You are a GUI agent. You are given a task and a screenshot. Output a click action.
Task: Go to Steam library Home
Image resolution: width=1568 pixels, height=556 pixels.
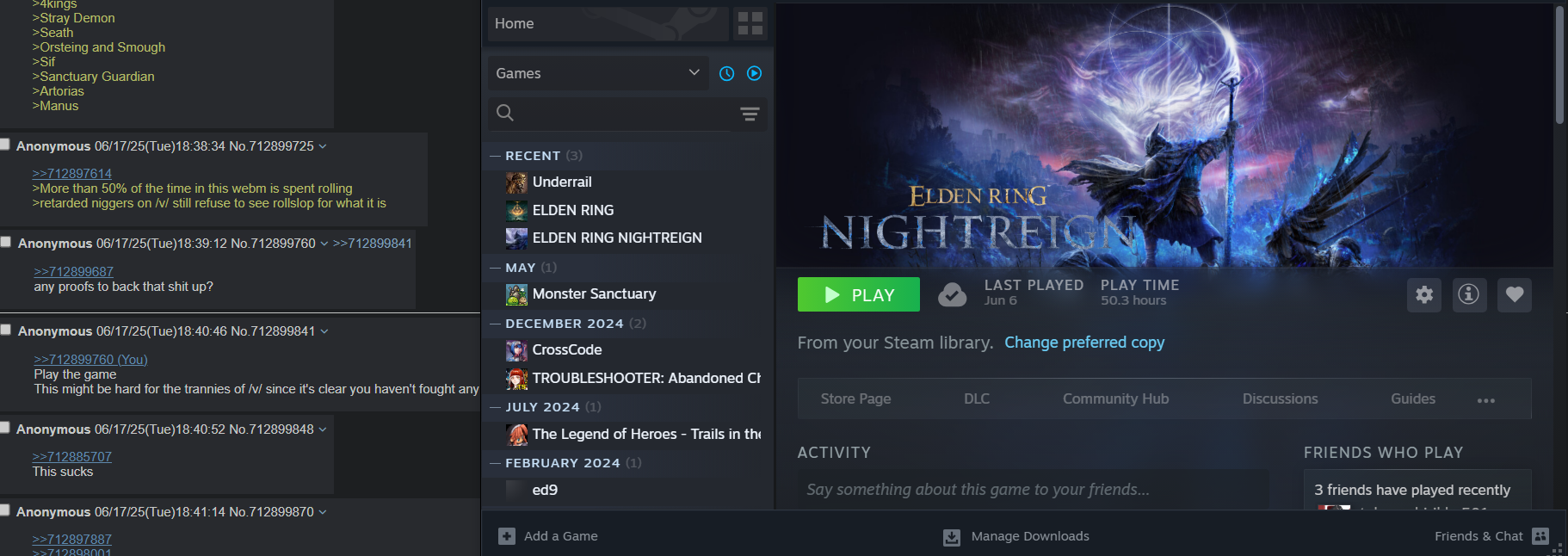608,23
